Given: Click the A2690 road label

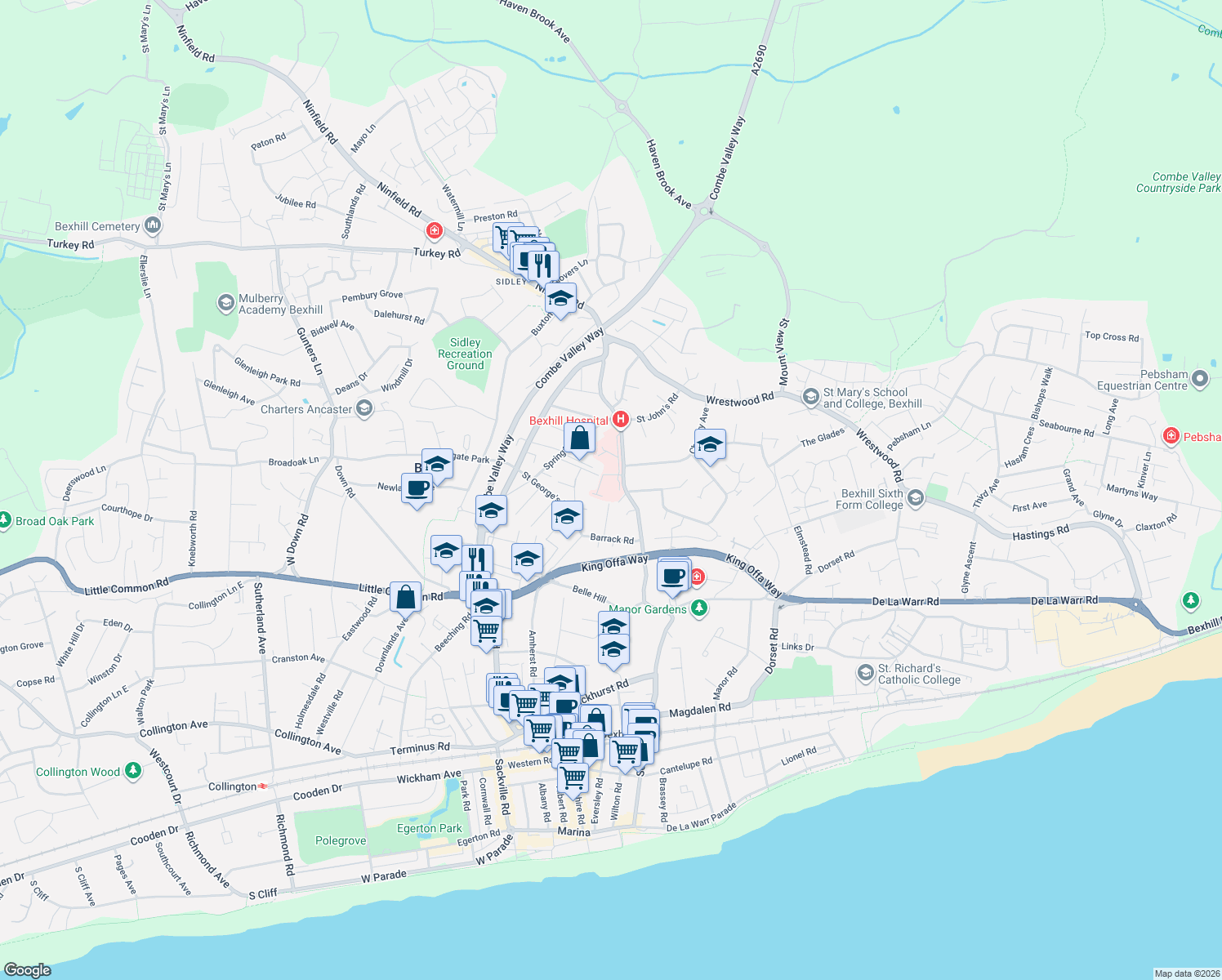Looking at the screenshot, I should coord(759,60).
